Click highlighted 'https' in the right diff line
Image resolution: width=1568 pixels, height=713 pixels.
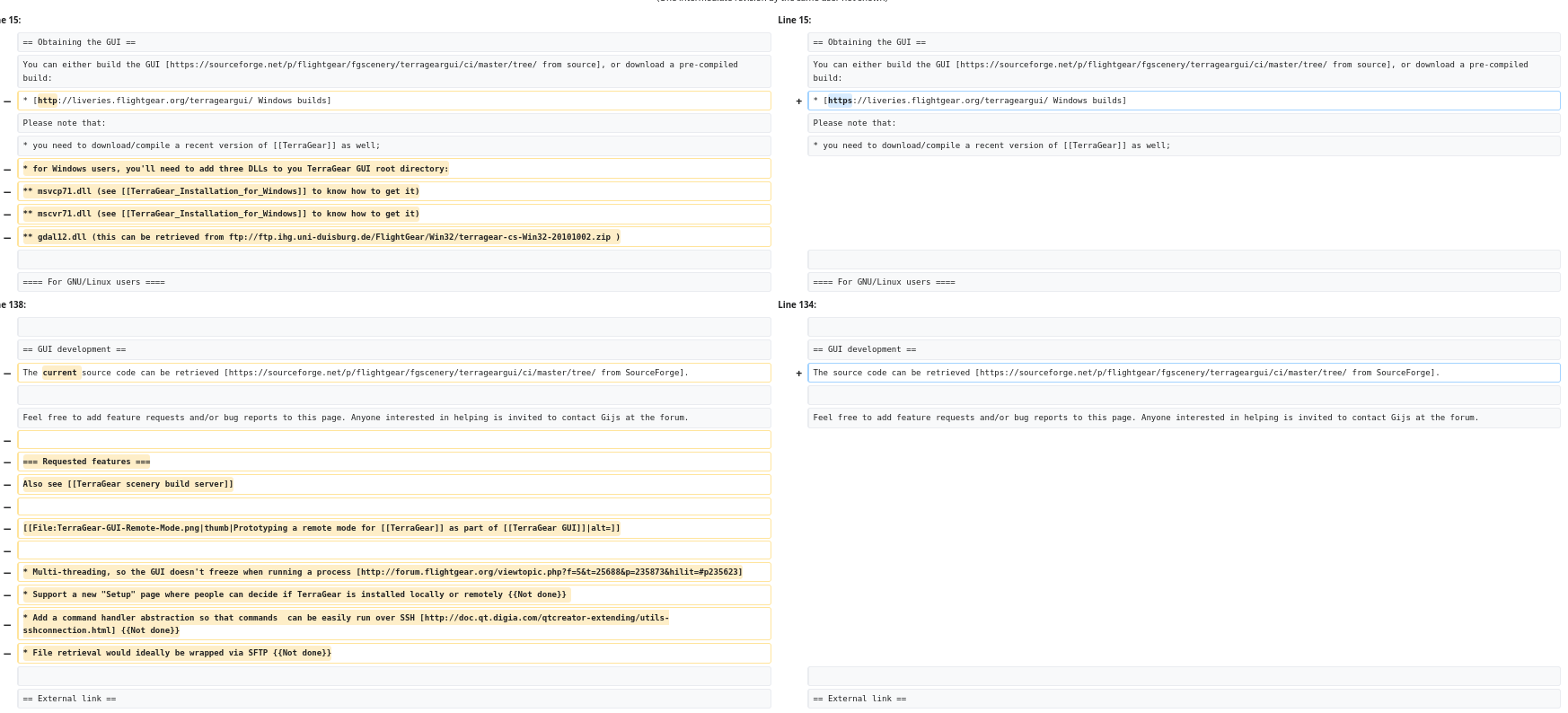click(840, 101)
